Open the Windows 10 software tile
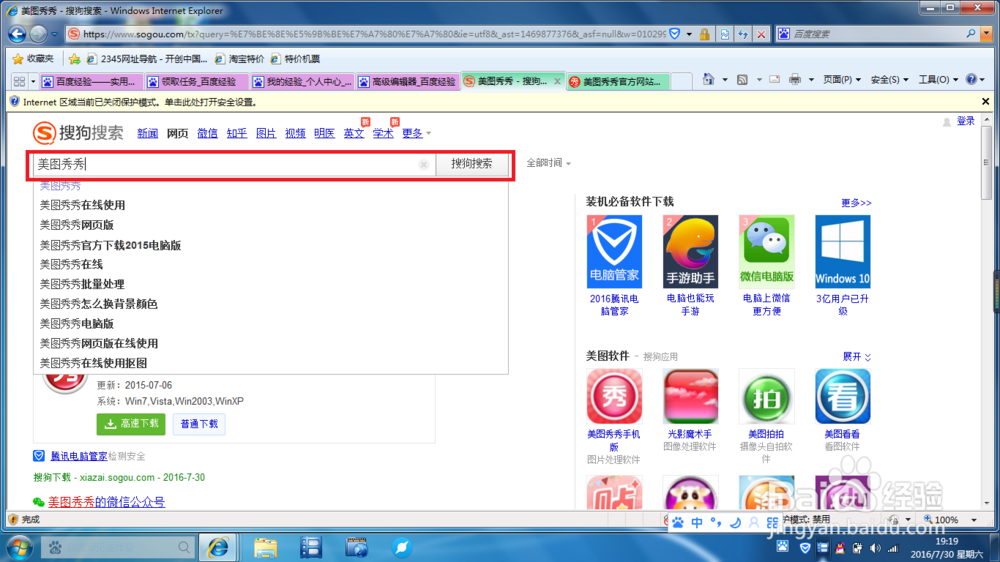Viewport: 1000px width, 562px height. tap(842, 251)
